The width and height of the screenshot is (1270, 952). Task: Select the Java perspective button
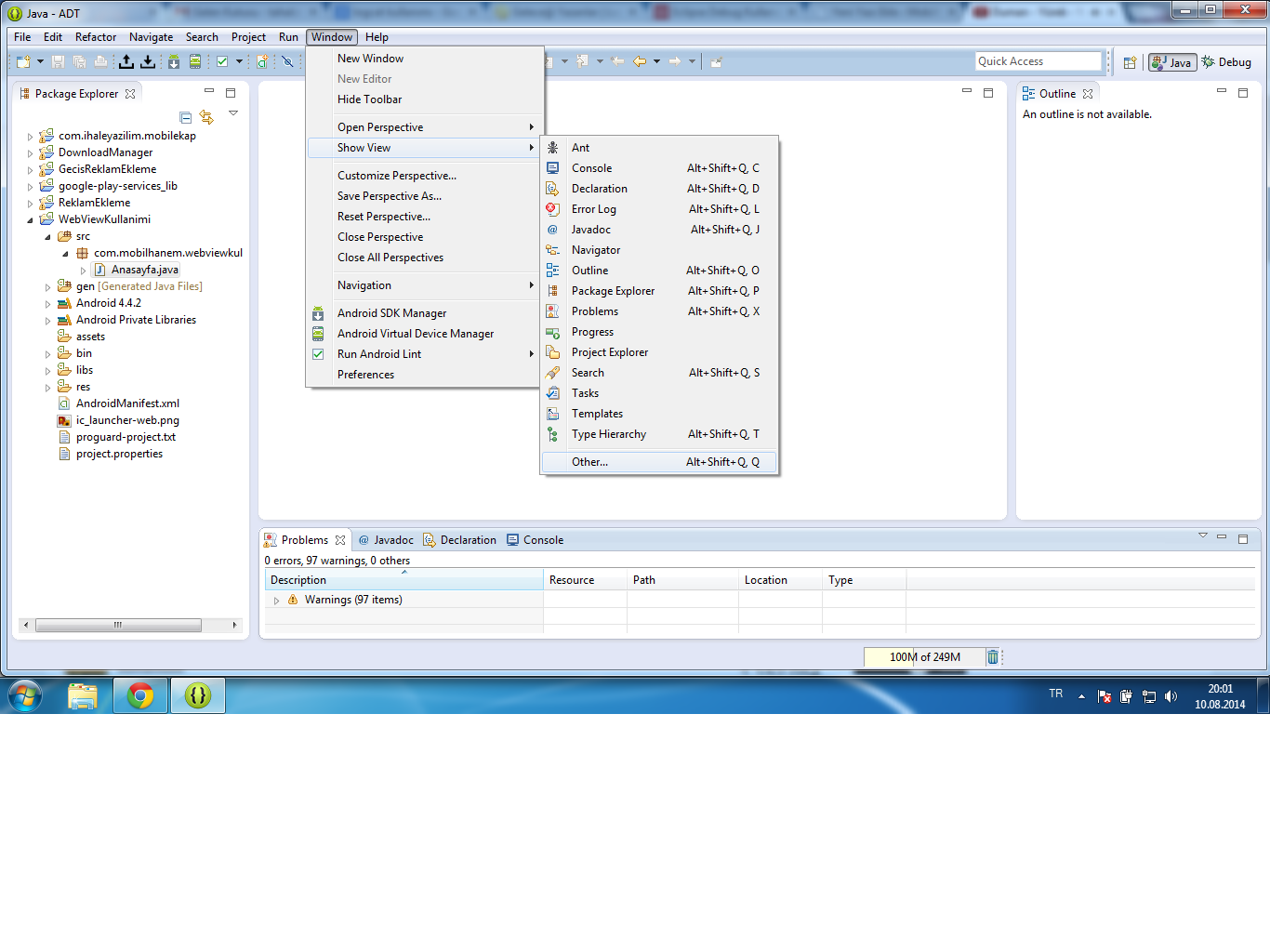(1171, 62)
